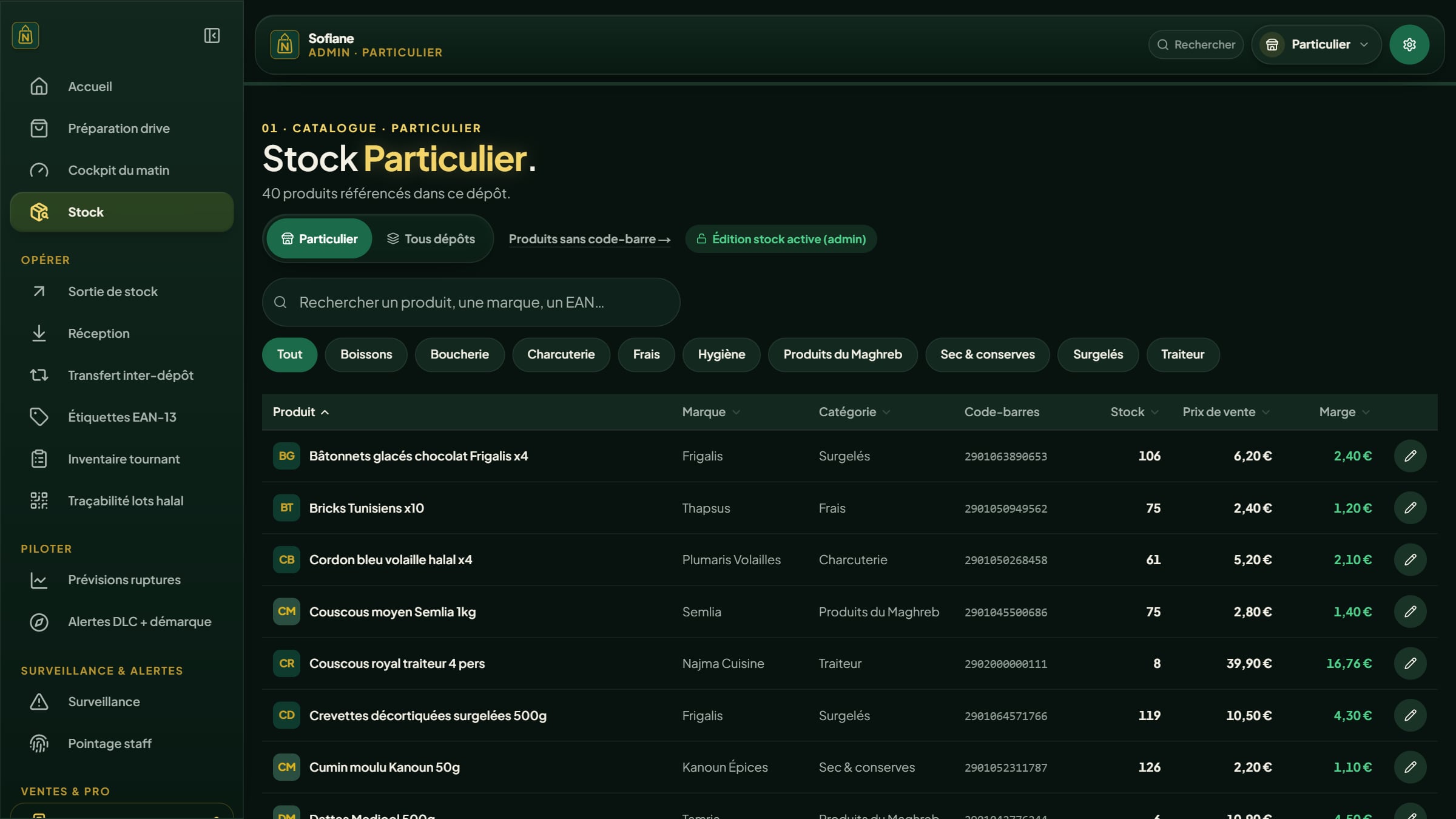
Task: Open Traçabilité lots halal
Action: click(121, 501)
